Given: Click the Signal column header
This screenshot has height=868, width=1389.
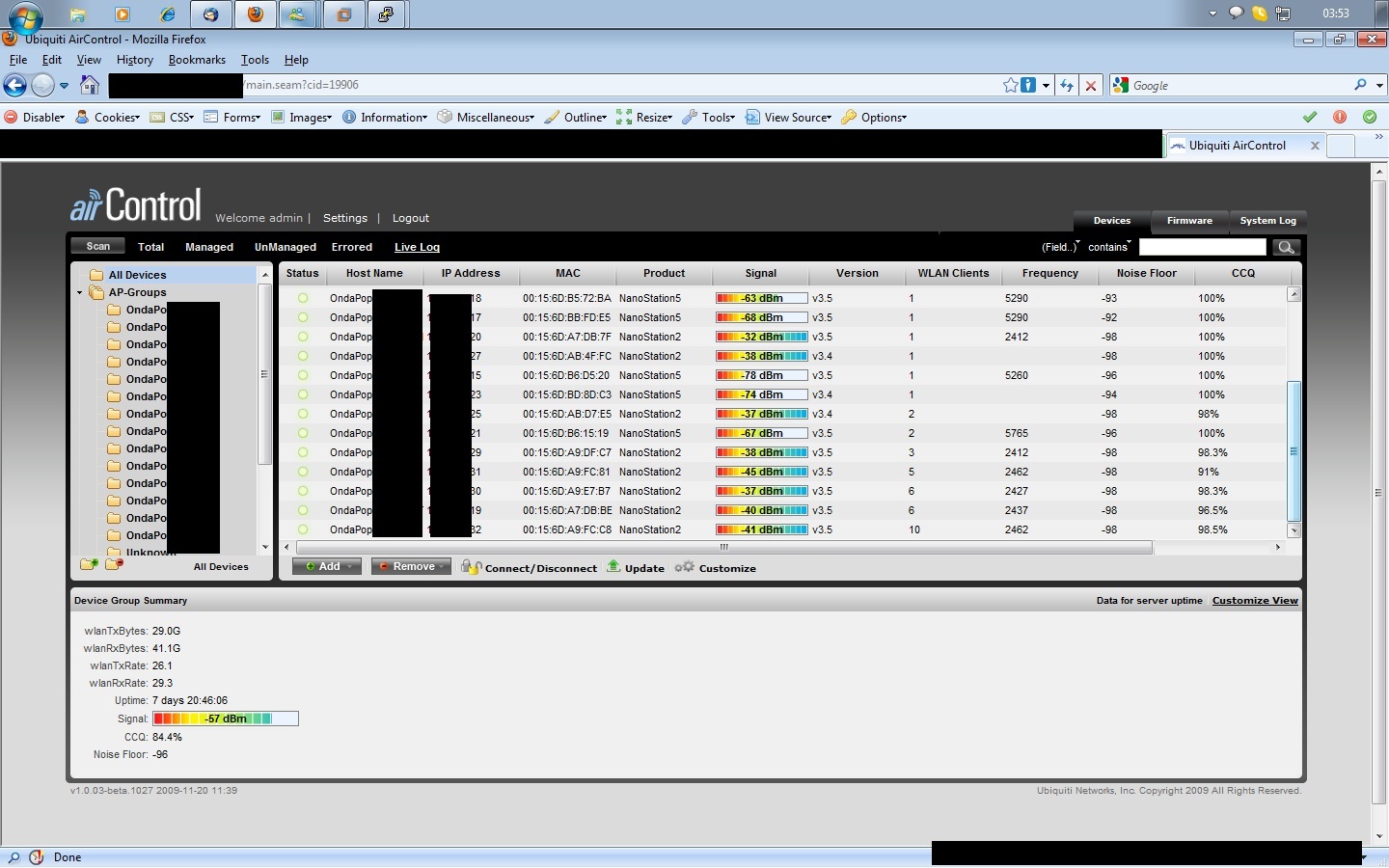Looking at the screenshot, I should pos(761,273).
